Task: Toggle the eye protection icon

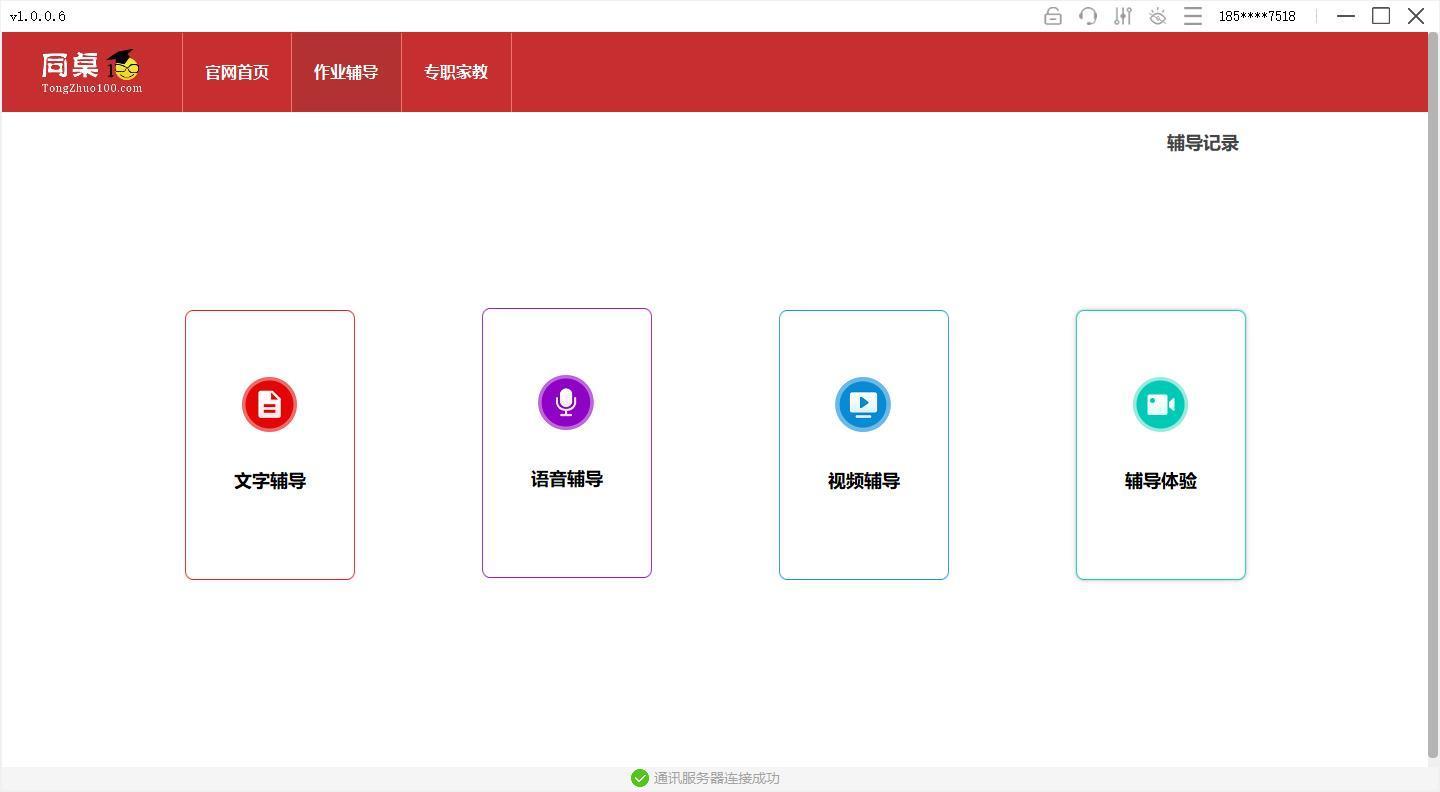Action: 1158,16
